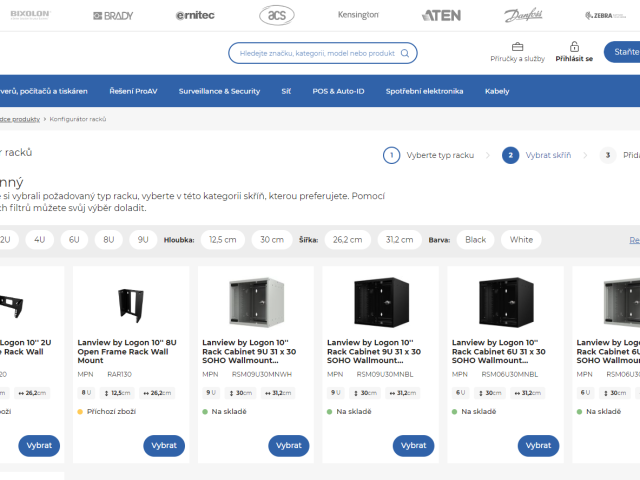The height and width of the screenshot is (480, 640).
Task: Open the black 9U Rack Cabinet image
Action: coord(381,302)
